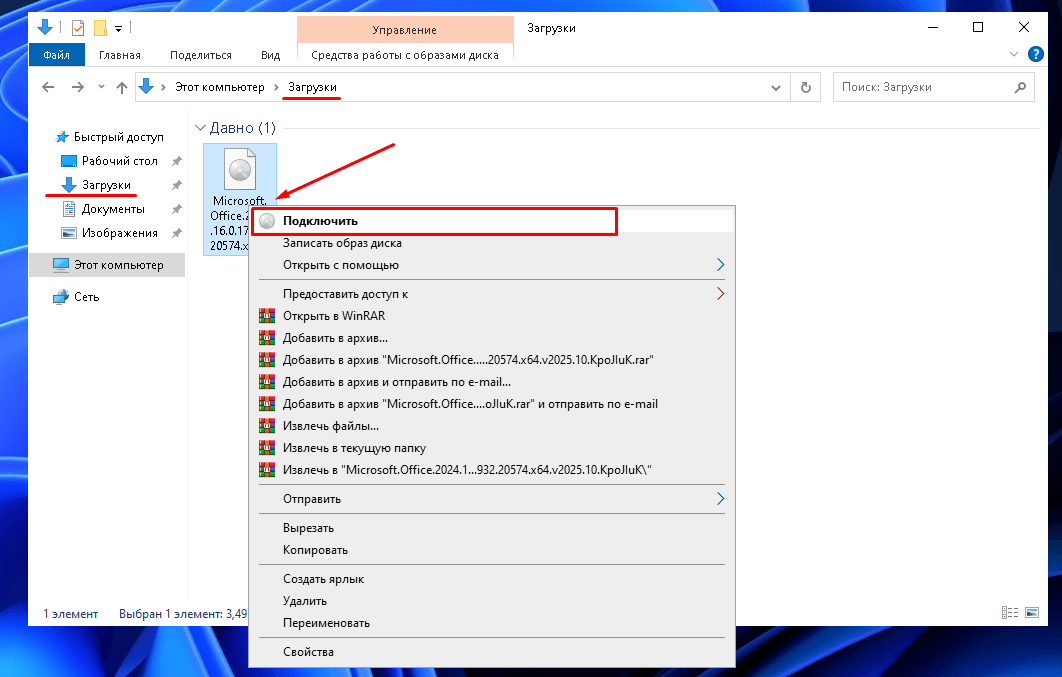Image resolution: width=1062 pixels, height=677 pixels.
Task: Switch to the Вид ribbon tab
Action: pyautogui.click(x=270, y=55)
